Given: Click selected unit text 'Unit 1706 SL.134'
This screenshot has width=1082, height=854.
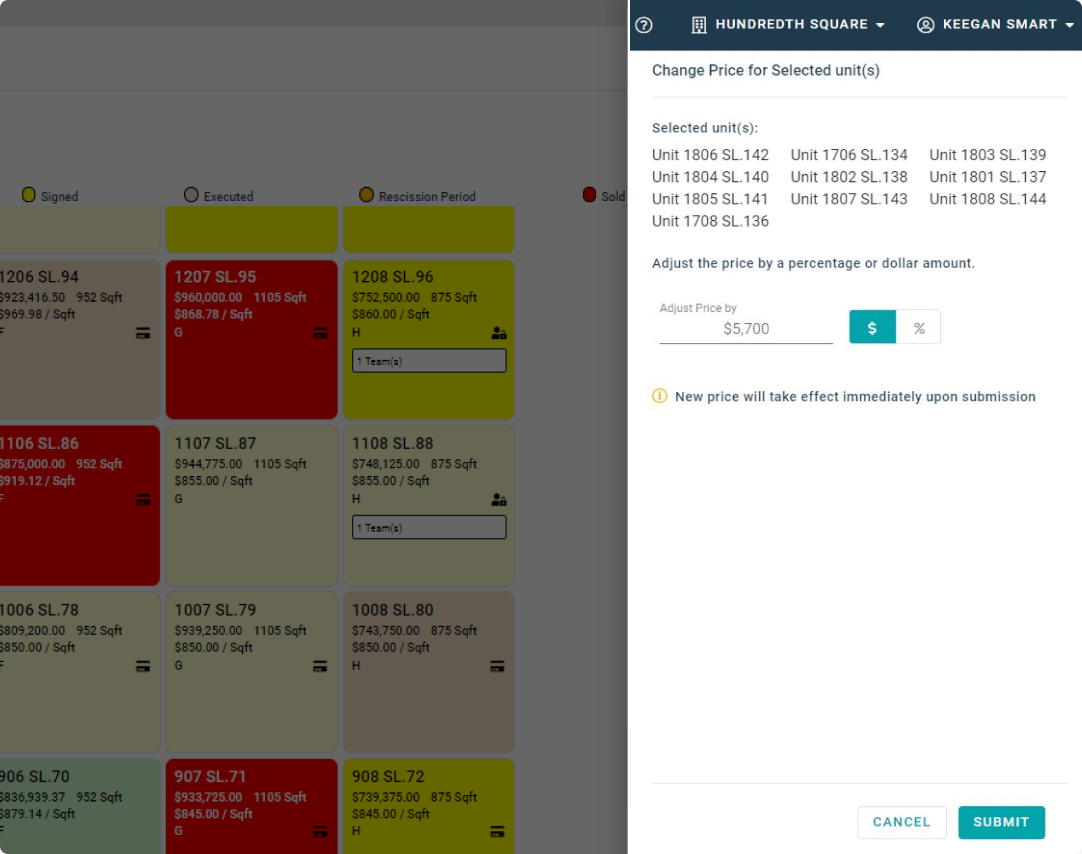Looking at the screenshot, I should [x=849, y=155].
